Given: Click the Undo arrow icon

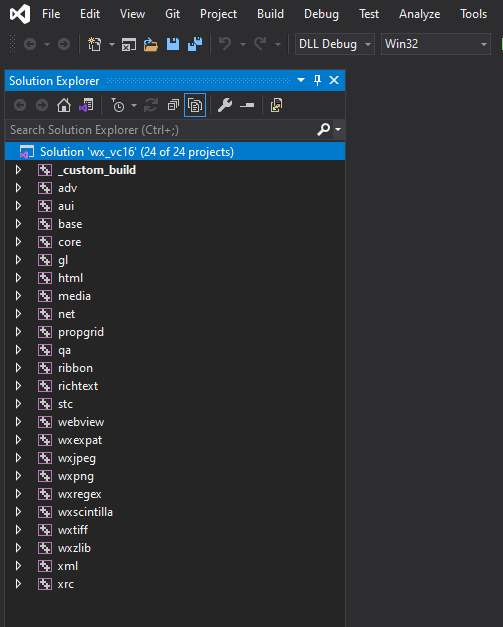Looking at the screenshot, I should (225, 44).
